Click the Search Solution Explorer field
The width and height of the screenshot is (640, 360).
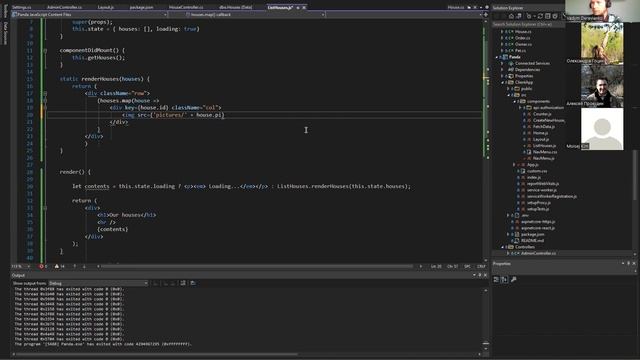click(x=529, y=24)
